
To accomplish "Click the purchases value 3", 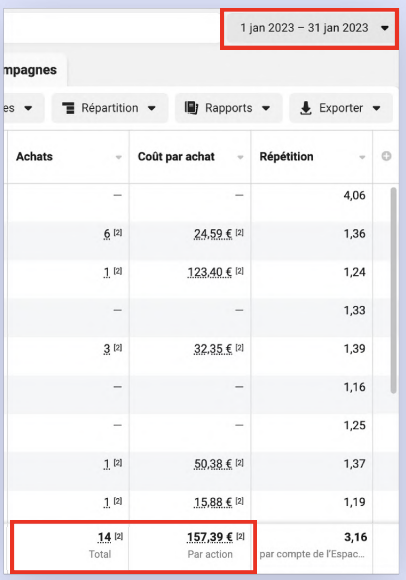I will pyautogui.click(x=107, y=349).
